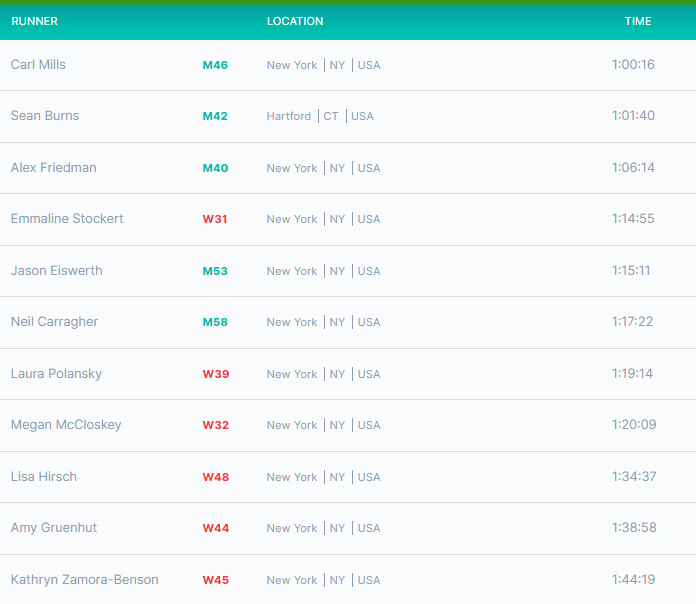Viewport: 696px width, 604px height.
Task: Click USA in Kathryn Zamora-Benson row
Action: click(x=369, y=580)
